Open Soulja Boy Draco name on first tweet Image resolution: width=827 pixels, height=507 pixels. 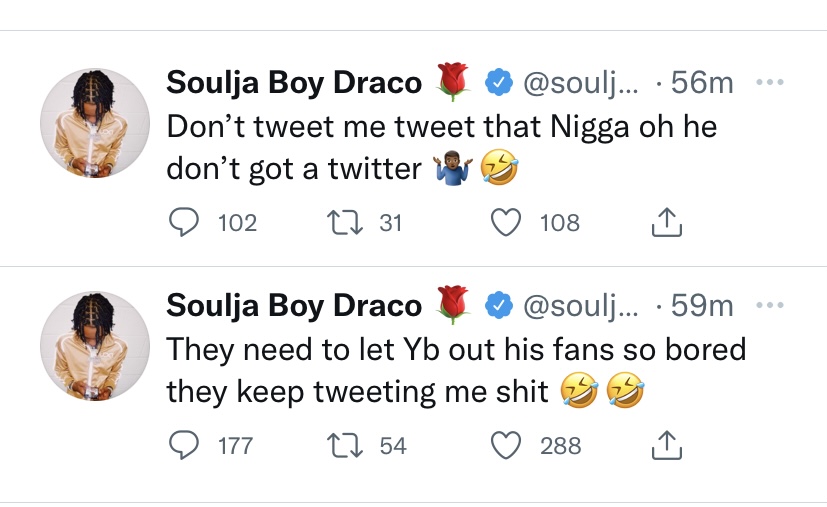pos(294,83)
